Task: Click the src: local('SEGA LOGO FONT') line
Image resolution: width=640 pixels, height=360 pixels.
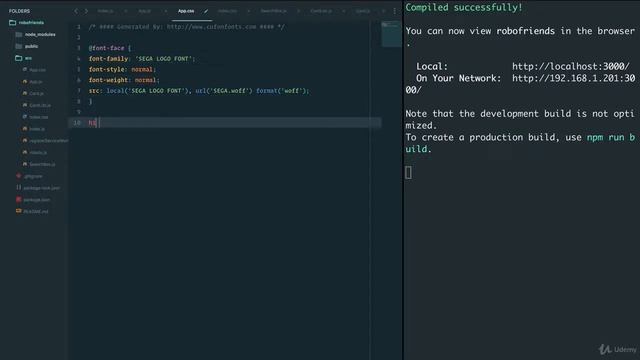Action: tap(199, 91)
